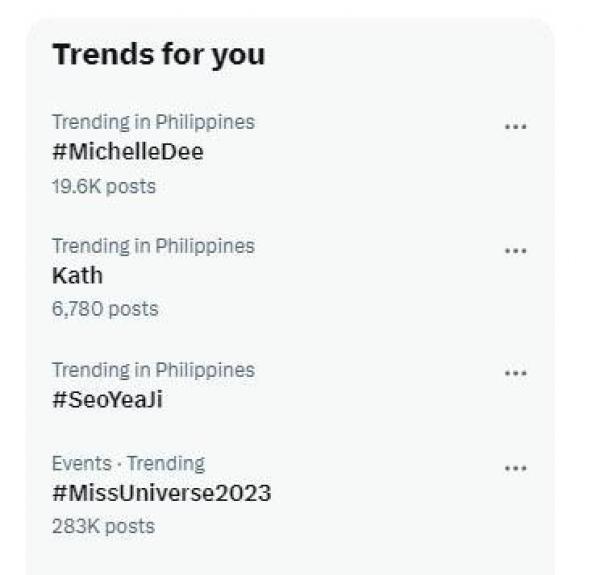
Task: Select the 283K posts count
Action: [103, 526]
